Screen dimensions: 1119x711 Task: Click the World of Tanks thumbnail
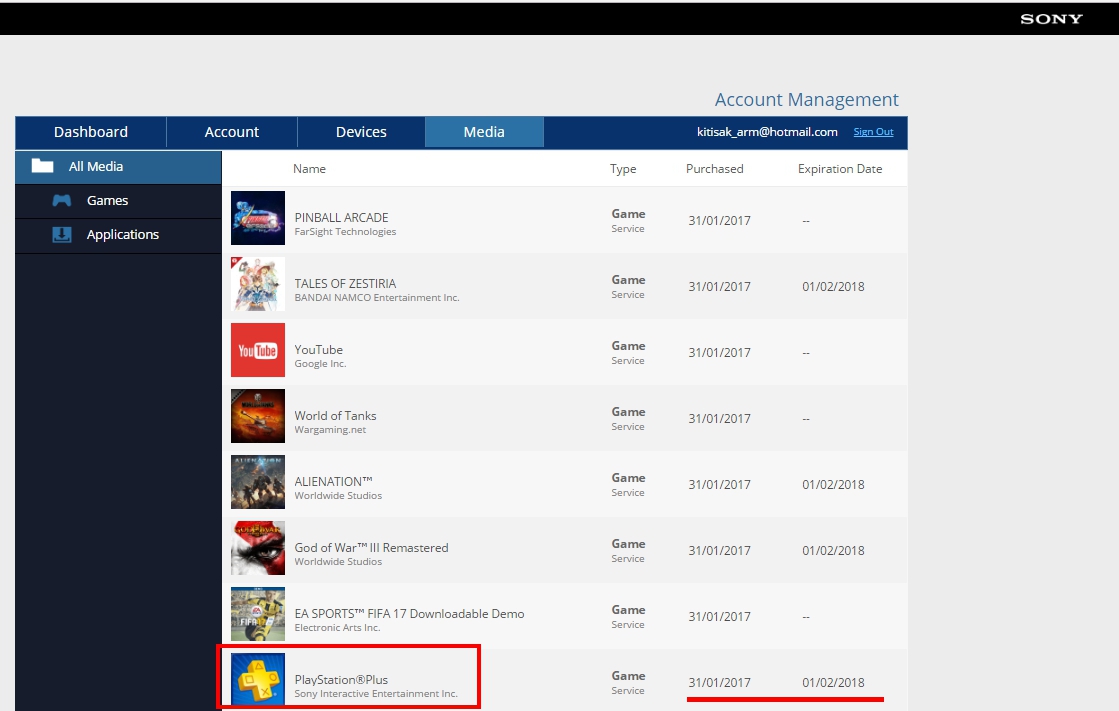point(258,416)
